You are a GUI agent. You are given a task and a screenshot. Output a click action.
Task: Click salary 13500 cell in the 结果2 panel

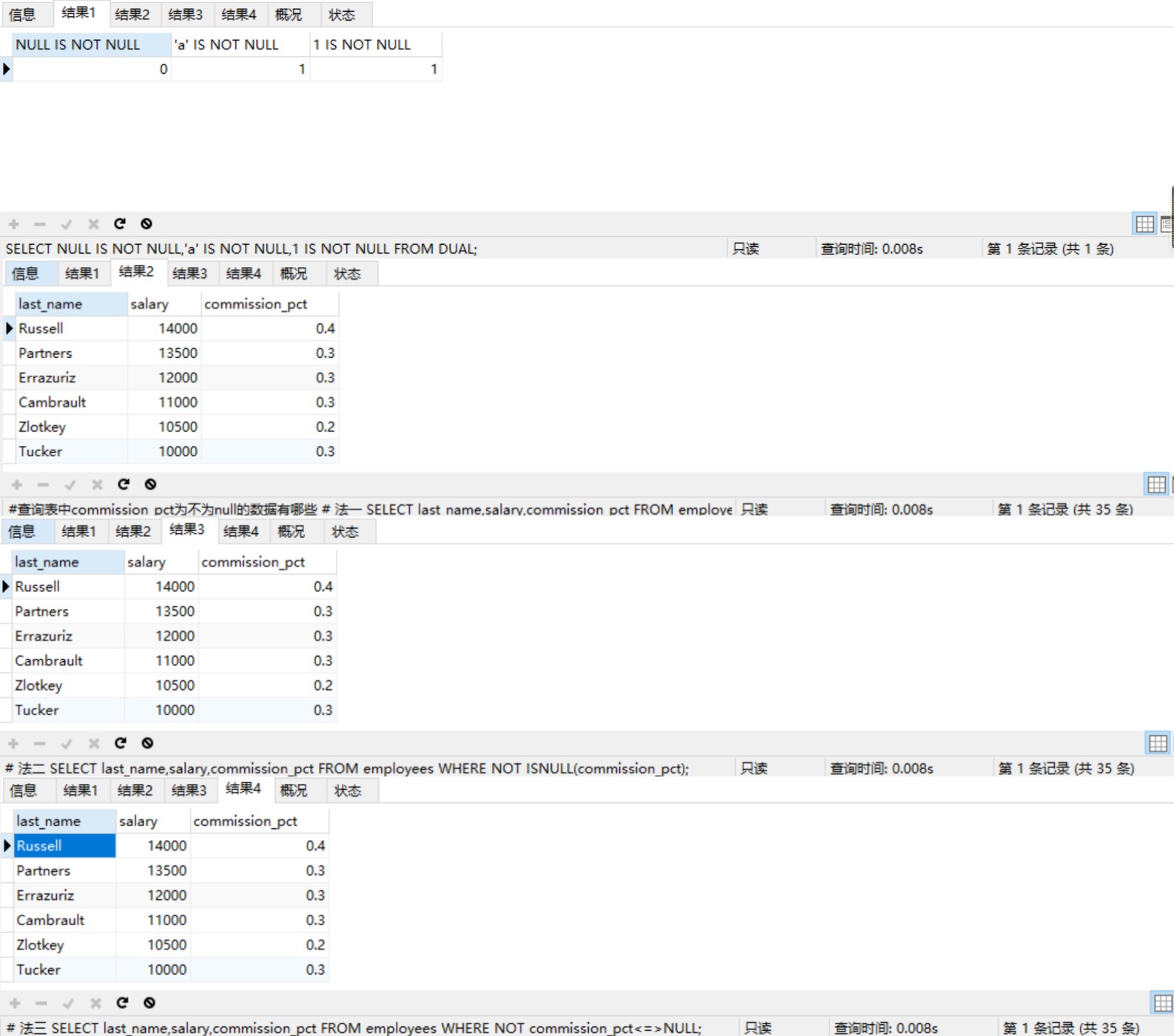164,353
